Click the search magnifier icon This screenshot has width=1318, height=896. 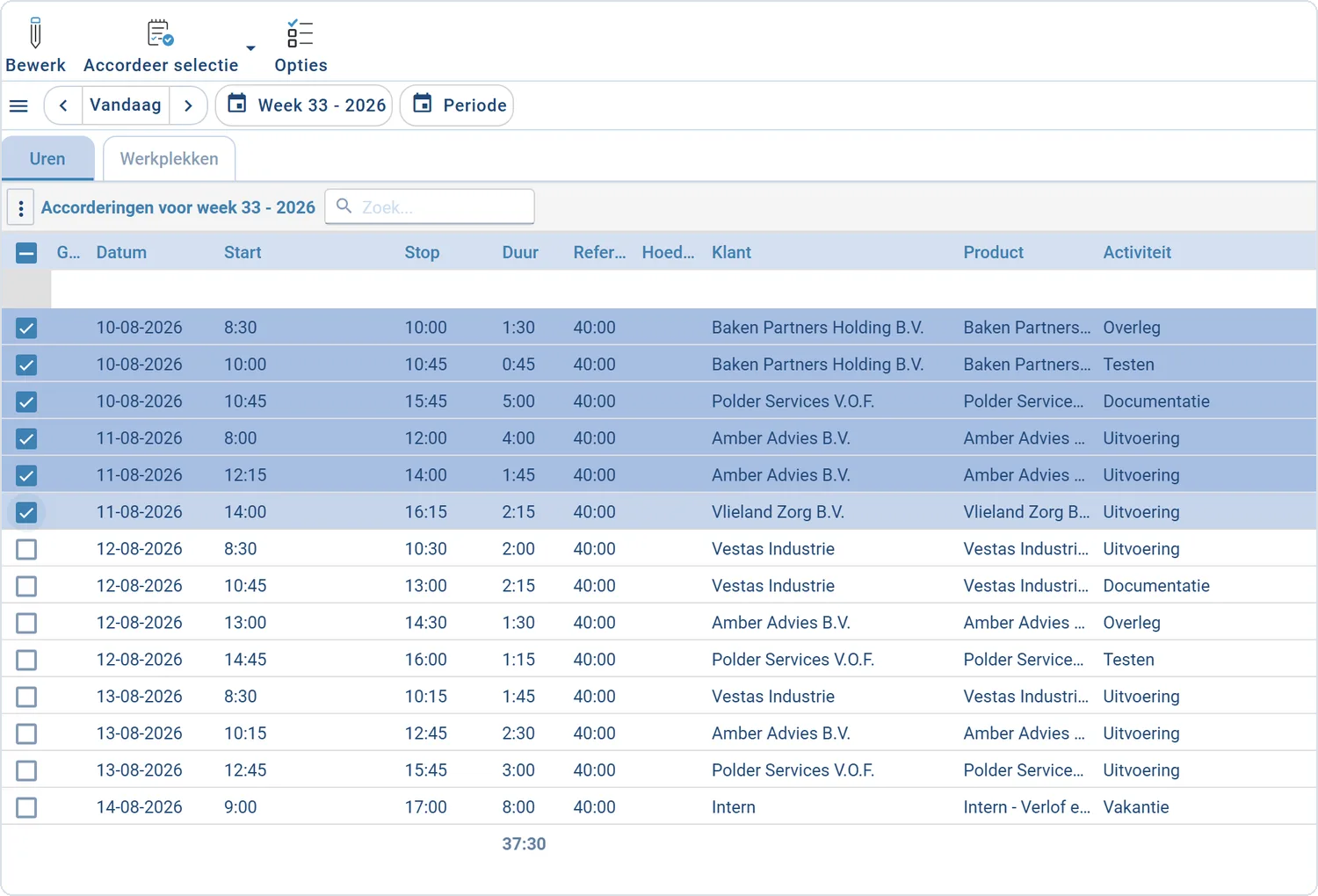pyautogui.click(x=344, y=206)
